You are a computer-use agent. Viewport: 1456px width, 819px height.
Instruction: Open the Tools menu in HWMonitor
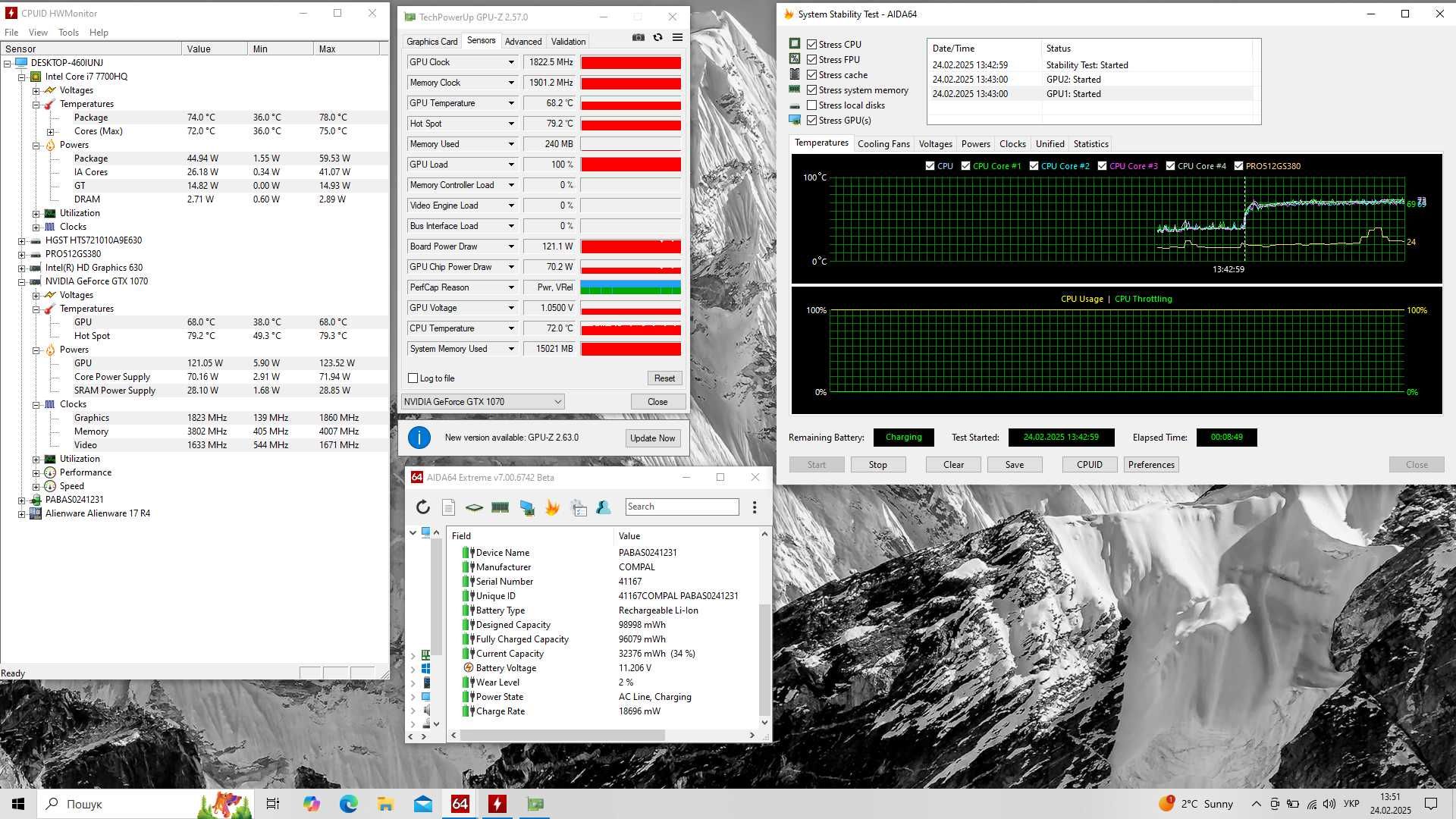68,33
